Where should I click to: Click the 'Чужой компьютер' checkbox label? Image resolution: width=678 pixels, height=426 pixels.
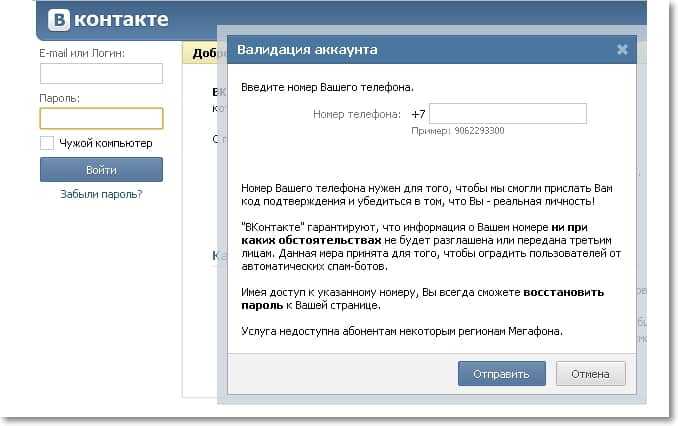pos(106,143)
